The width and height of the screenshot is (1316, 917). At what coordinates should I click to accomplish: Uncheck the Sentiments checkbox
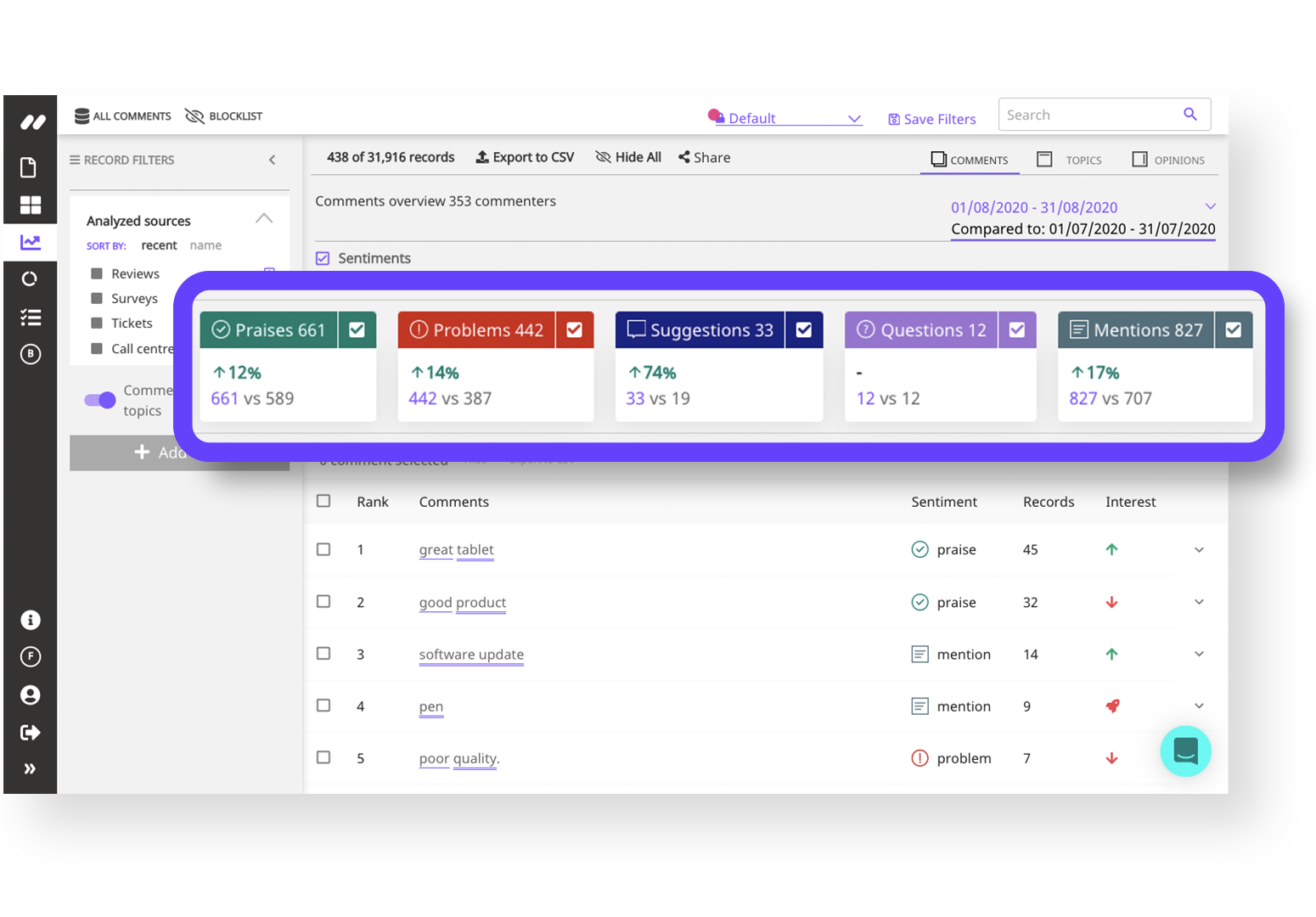tap(323, 258)
